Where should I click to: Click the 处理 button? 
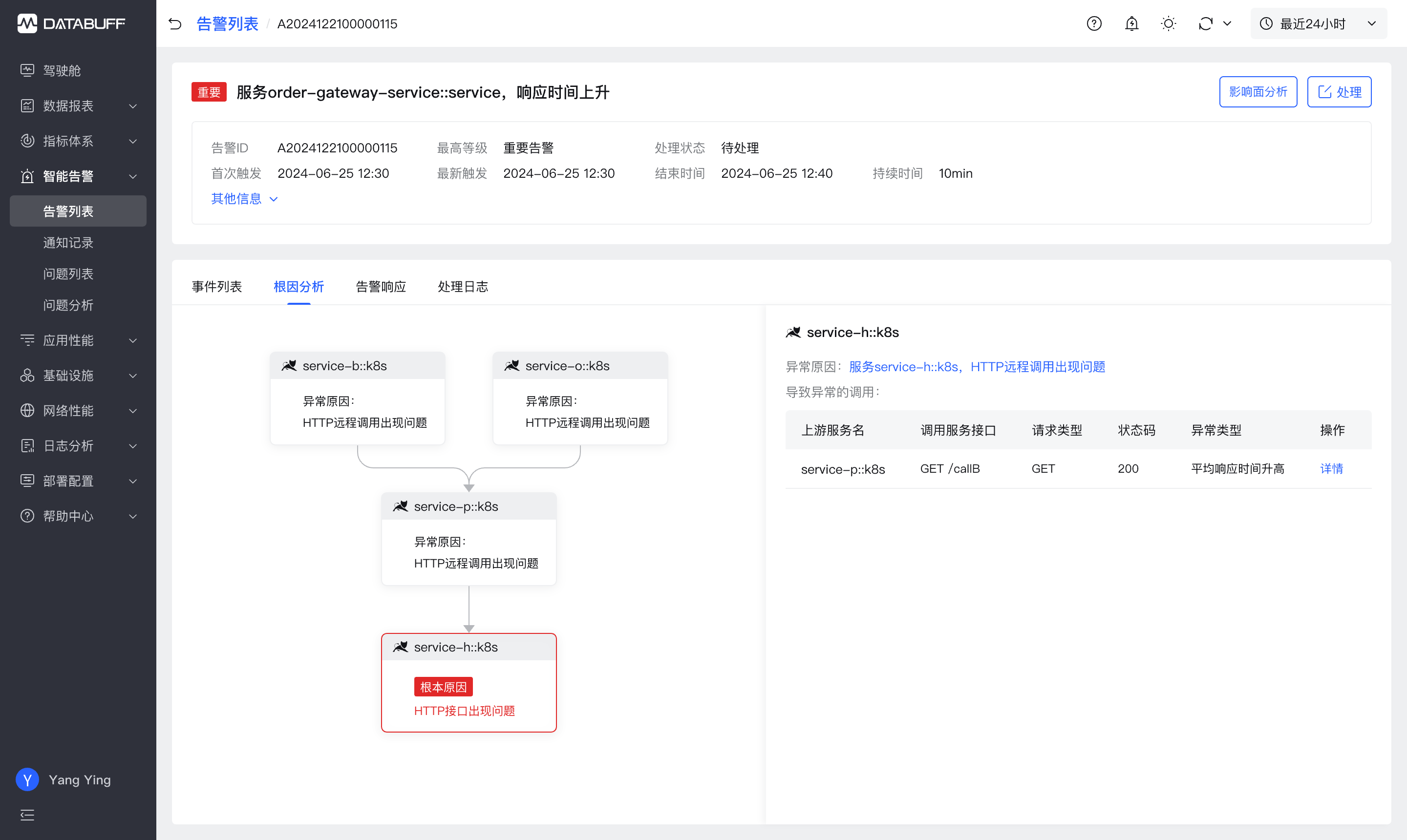[x=1339, y=92]
